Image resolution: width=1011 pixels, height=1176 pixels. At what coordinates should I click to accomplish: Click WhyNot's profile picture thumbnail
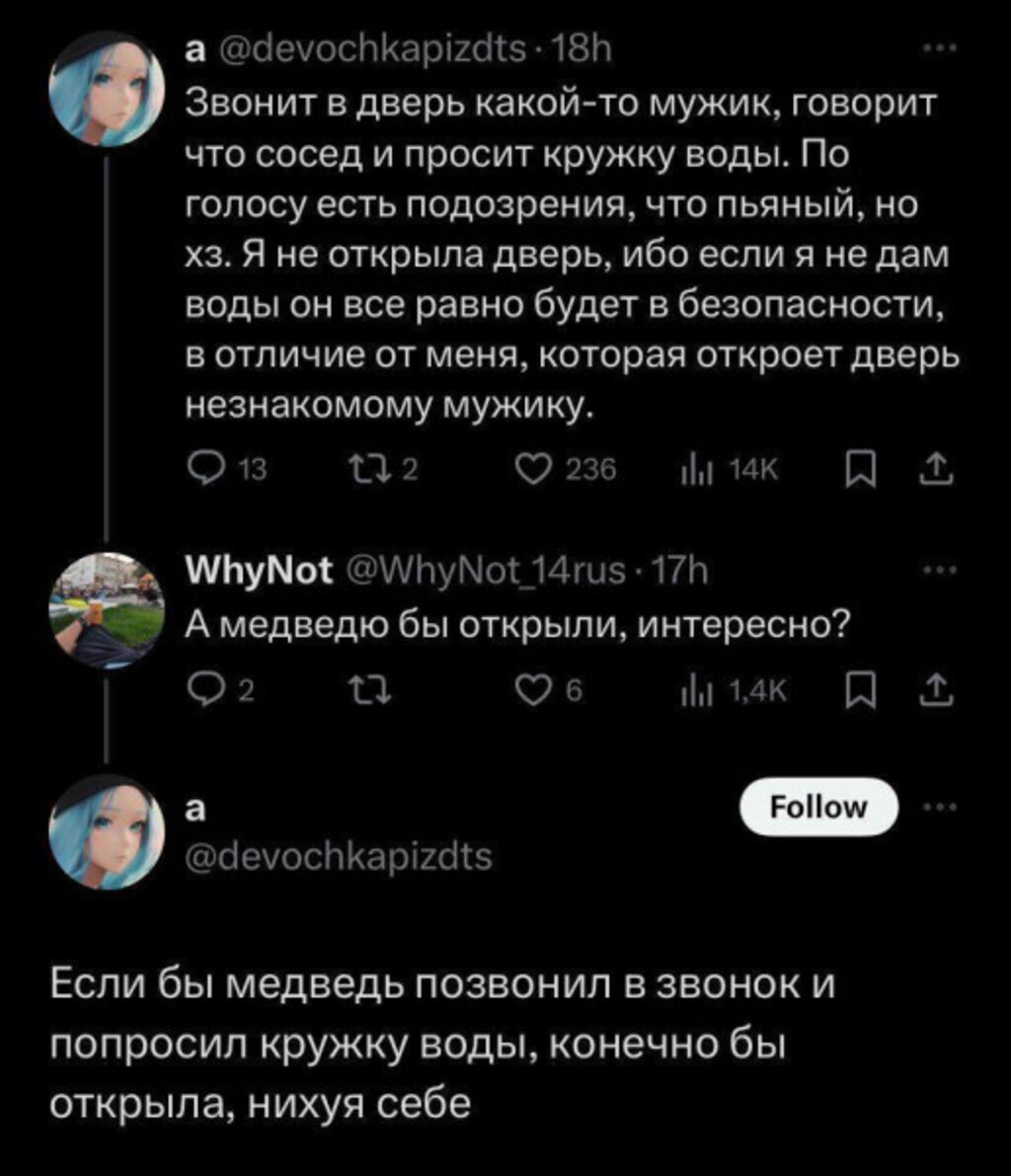pos(107,609)
